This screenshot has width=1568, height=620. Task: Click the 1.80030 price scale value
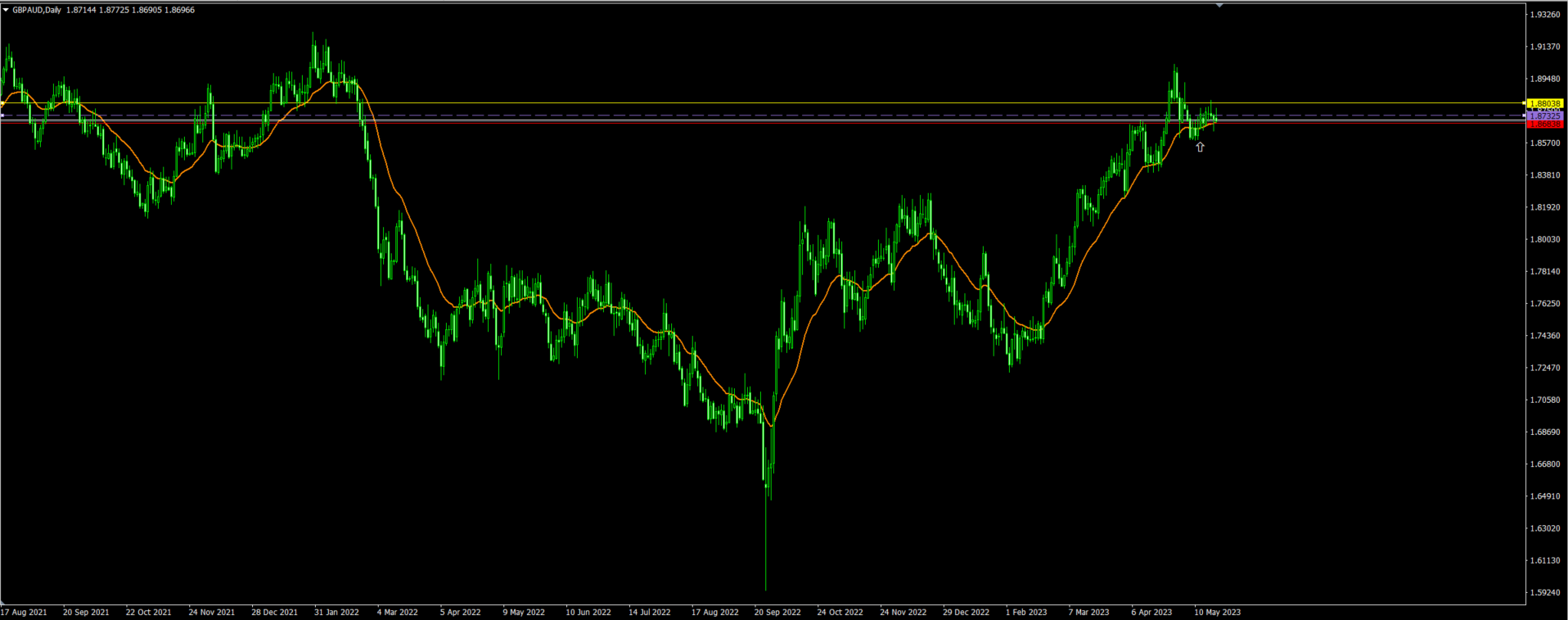click(1545, 239)
